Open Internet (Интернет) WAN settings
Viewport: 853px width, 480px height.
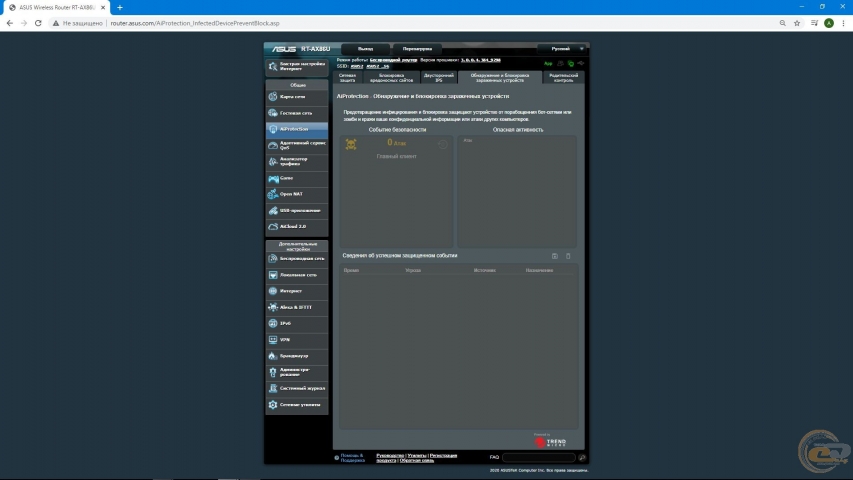point(296,291)
